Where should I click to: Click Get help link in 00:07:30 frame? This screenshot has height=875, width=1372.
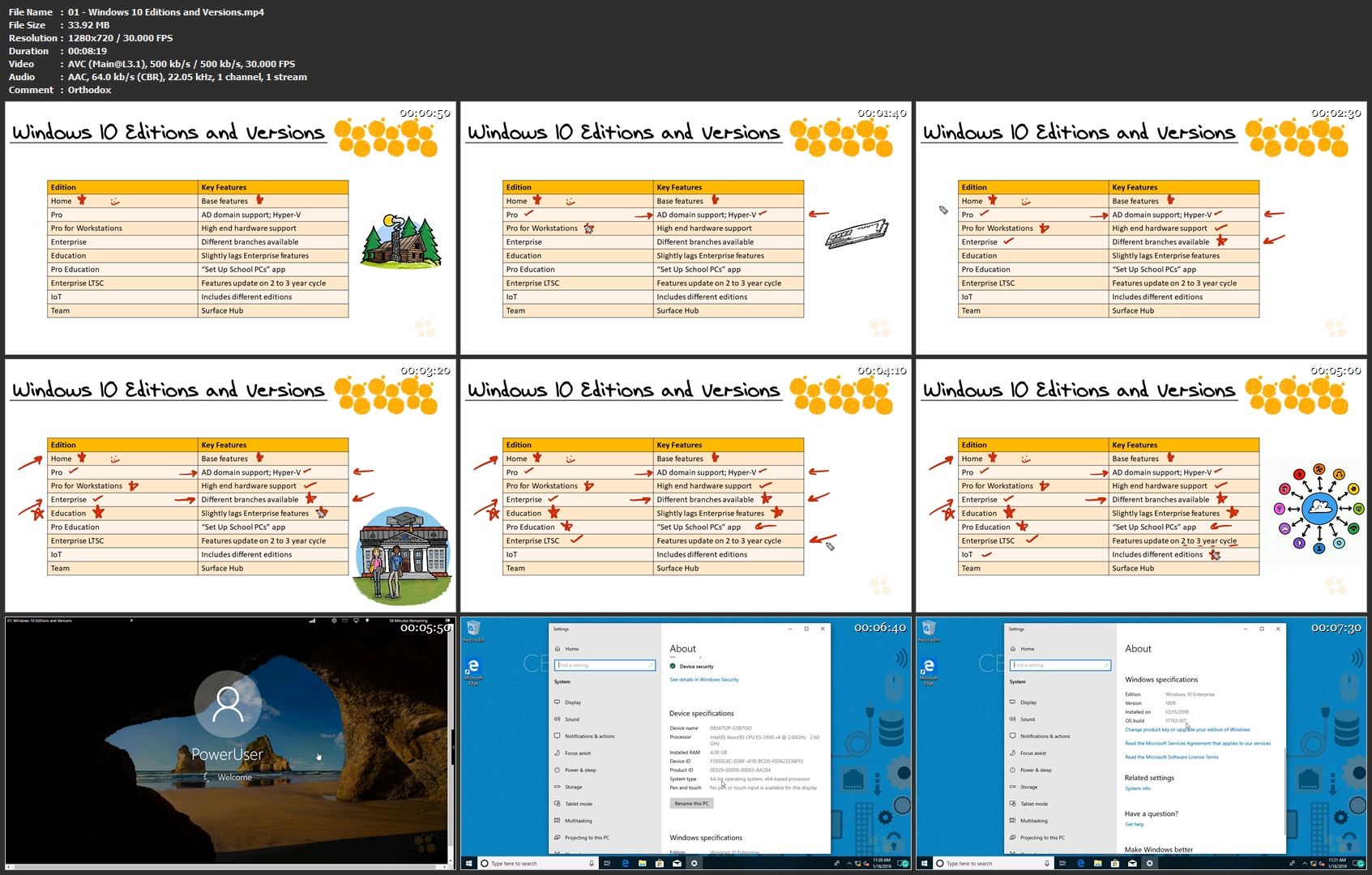1135,825
